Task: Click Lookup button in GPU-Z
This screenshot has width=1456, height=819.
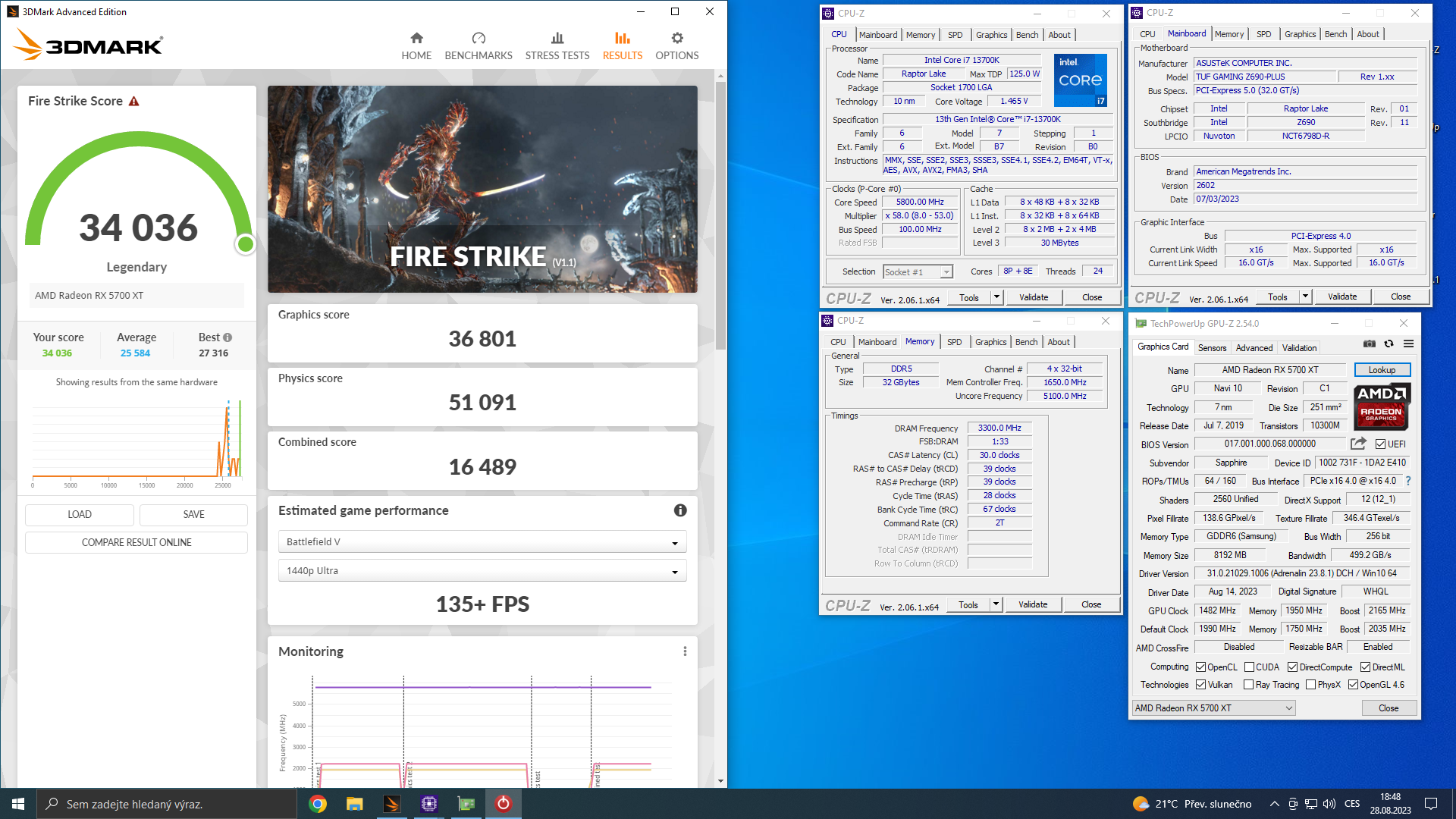Action: 1382,370
